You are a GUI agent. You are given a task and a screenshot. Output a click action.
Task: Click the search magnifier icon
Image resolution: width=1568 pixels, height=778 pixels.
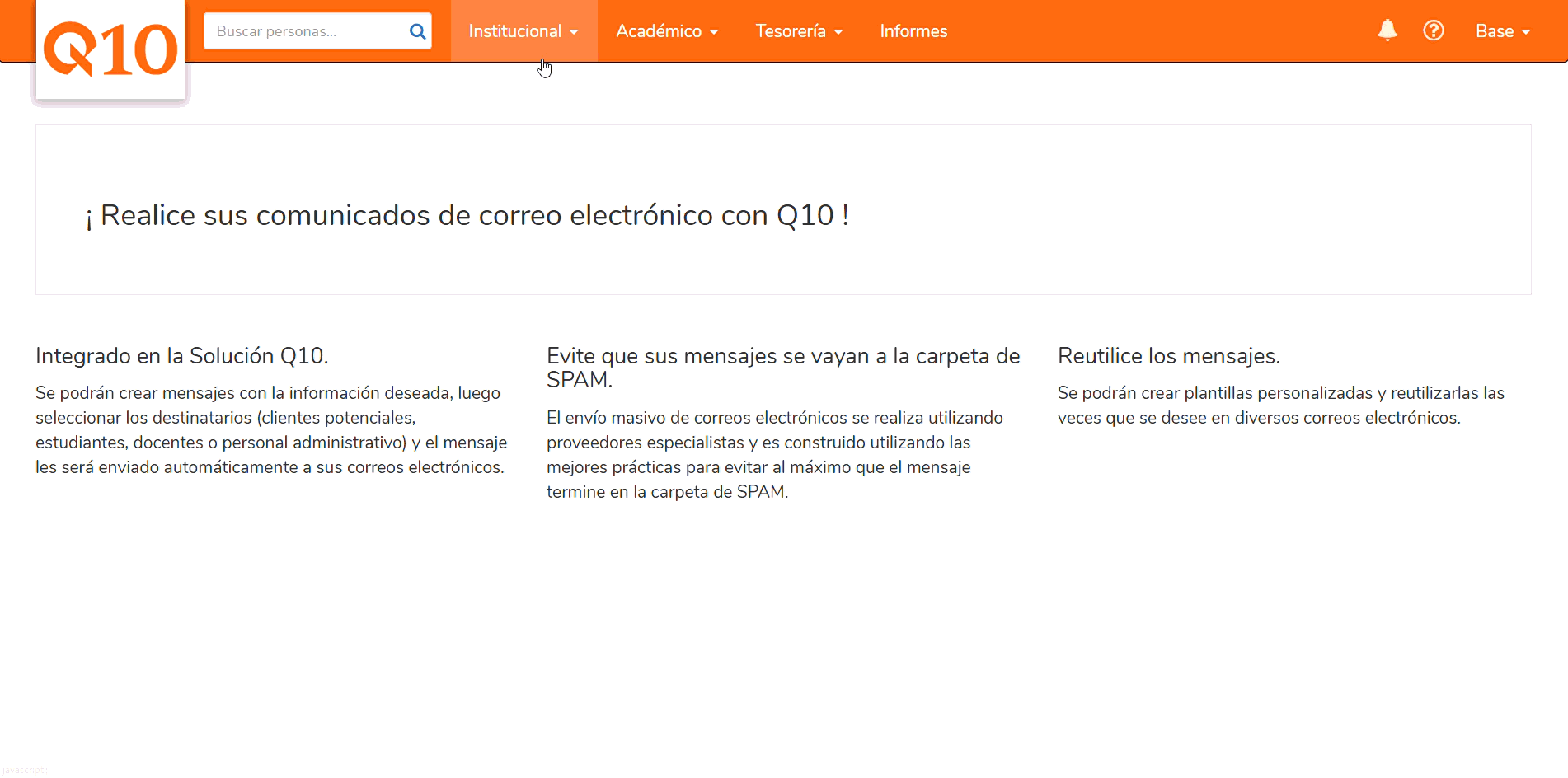tap(417, 31)
